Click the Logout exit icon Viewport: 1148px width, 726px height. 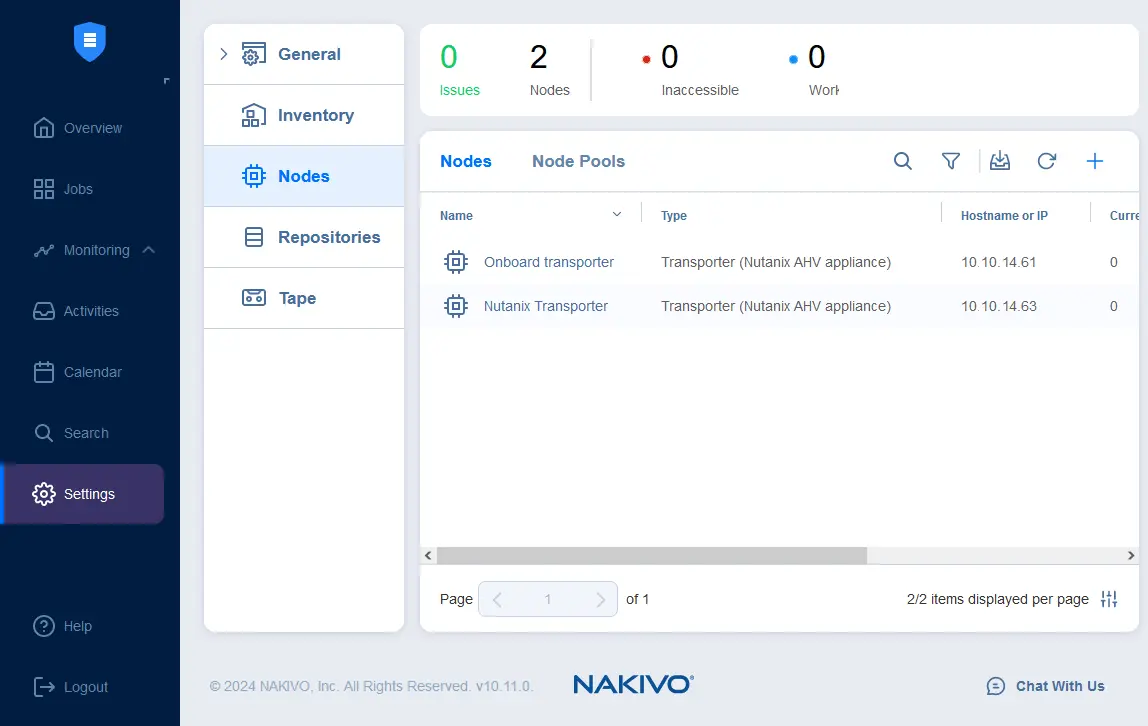(44, 687)
